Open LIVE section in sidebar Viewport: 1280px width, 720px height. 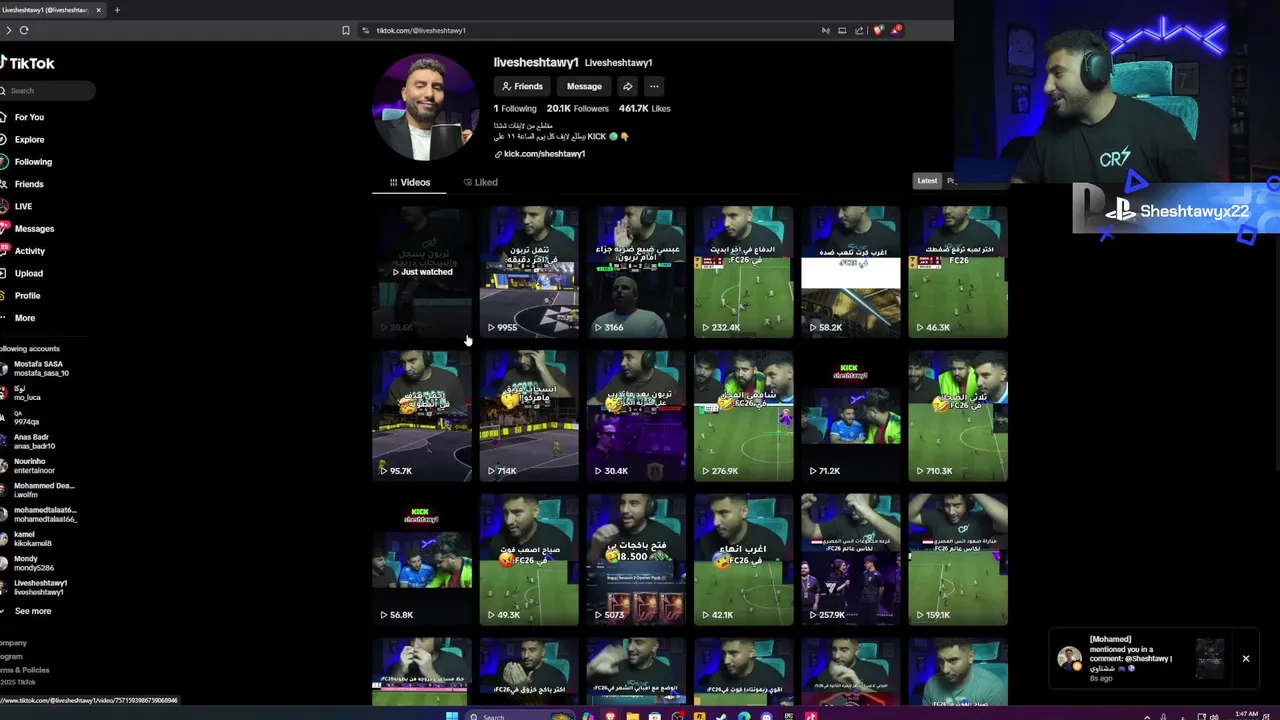pyautogui.click(x=23, y=207)
